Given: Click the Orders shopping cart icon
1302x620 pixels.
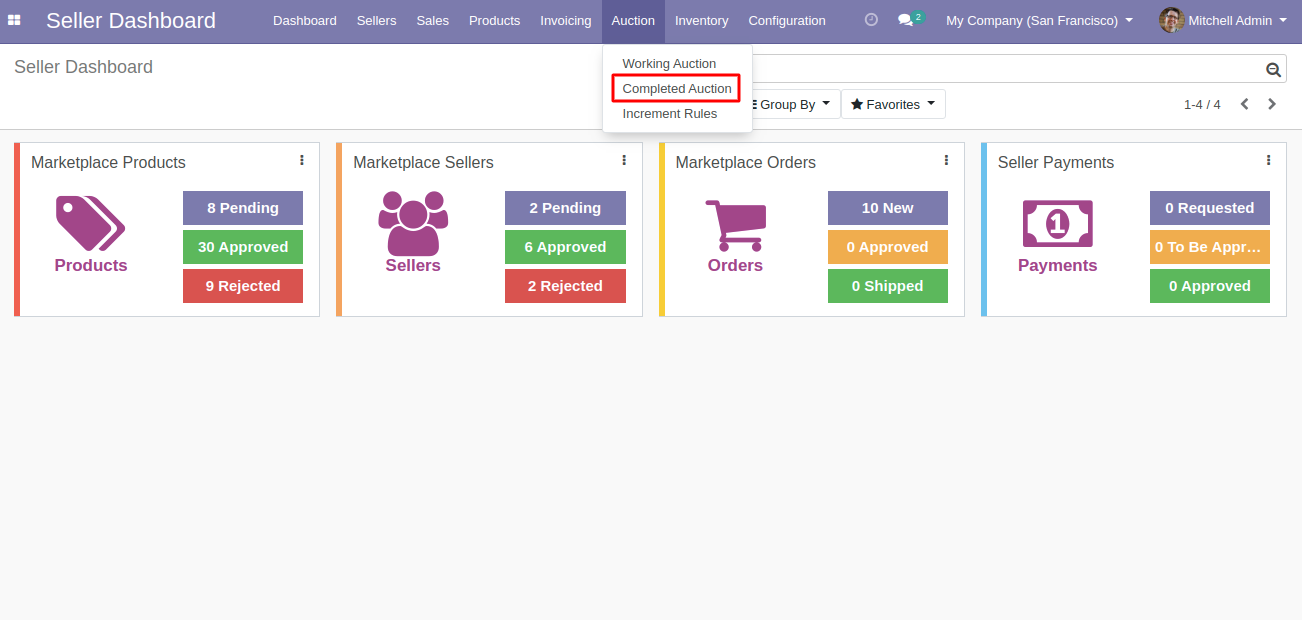Looking at the screenshot, I should (x=735, y=225).
